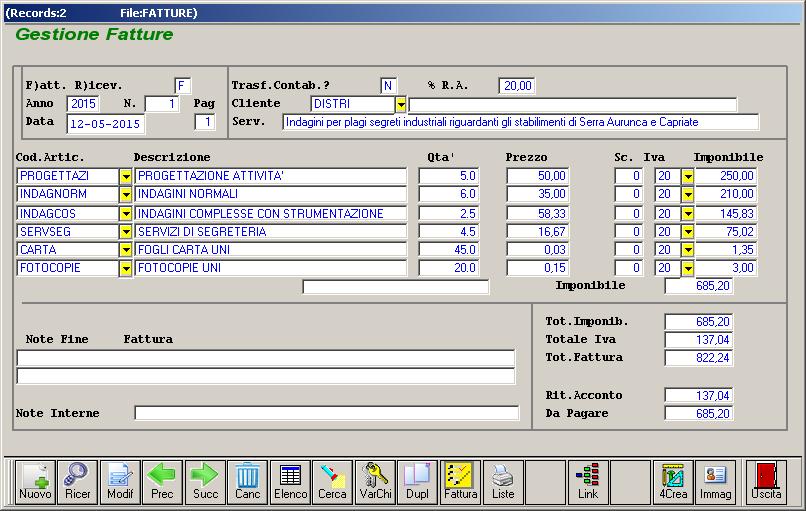
Task: Click the Qta' field showing 45.0
Action: pyautogui.click(x=448, y=250)
